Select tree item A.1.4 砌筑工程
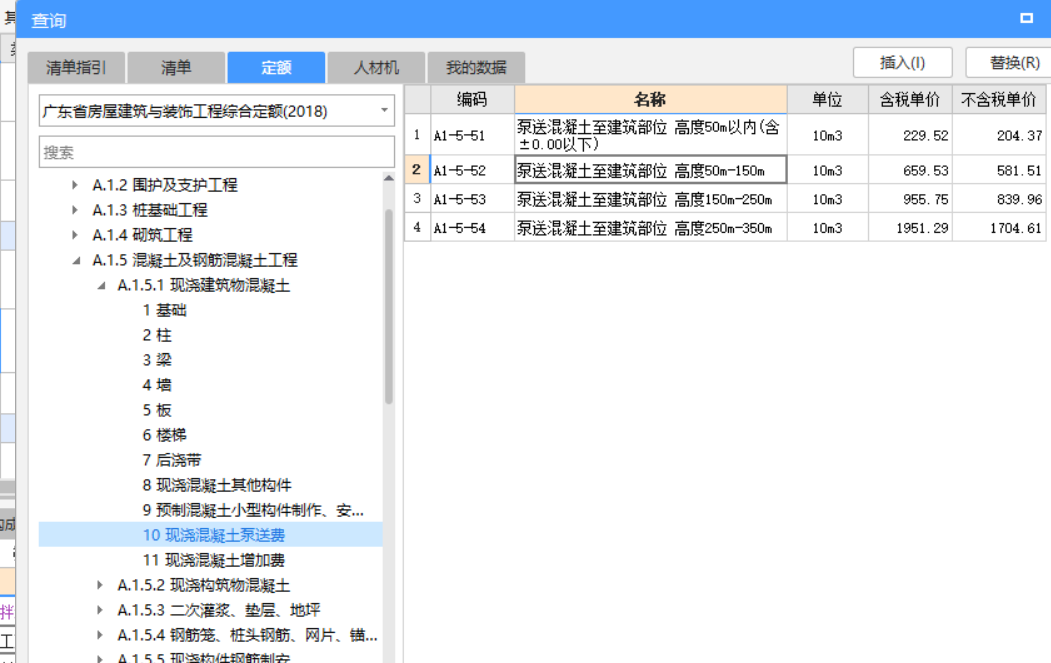The height and width of the screenshot is (663, 1051). coord(143,235)
